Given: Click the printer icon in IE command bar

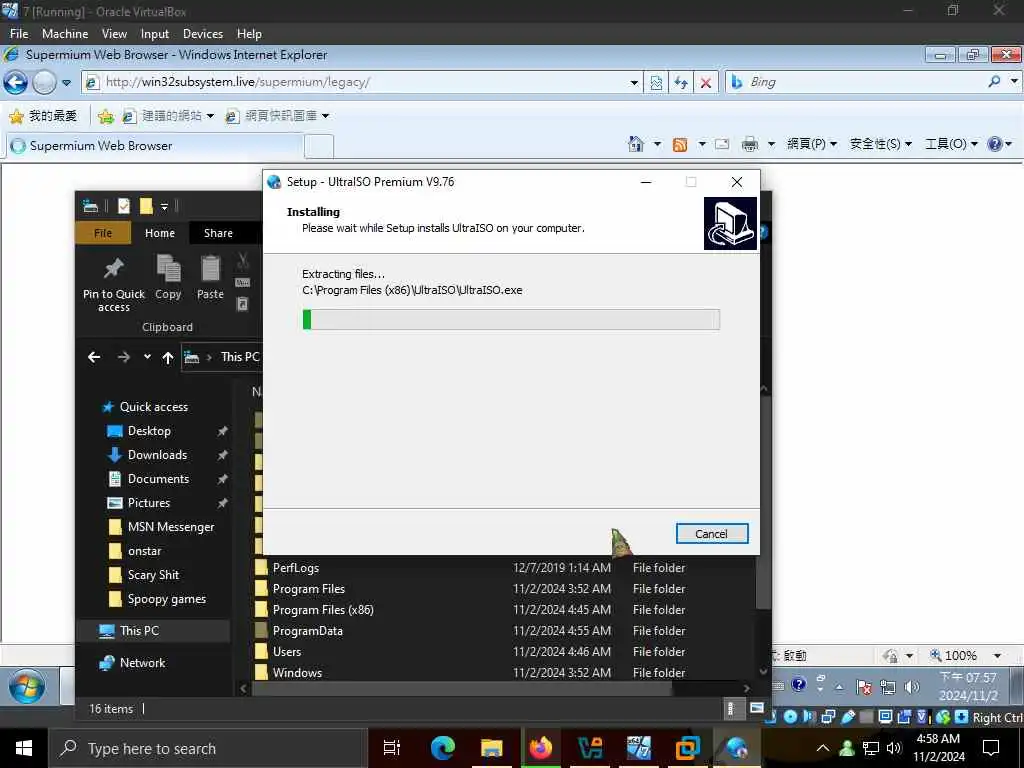Looking at the screenshot, I should point(750,144).
